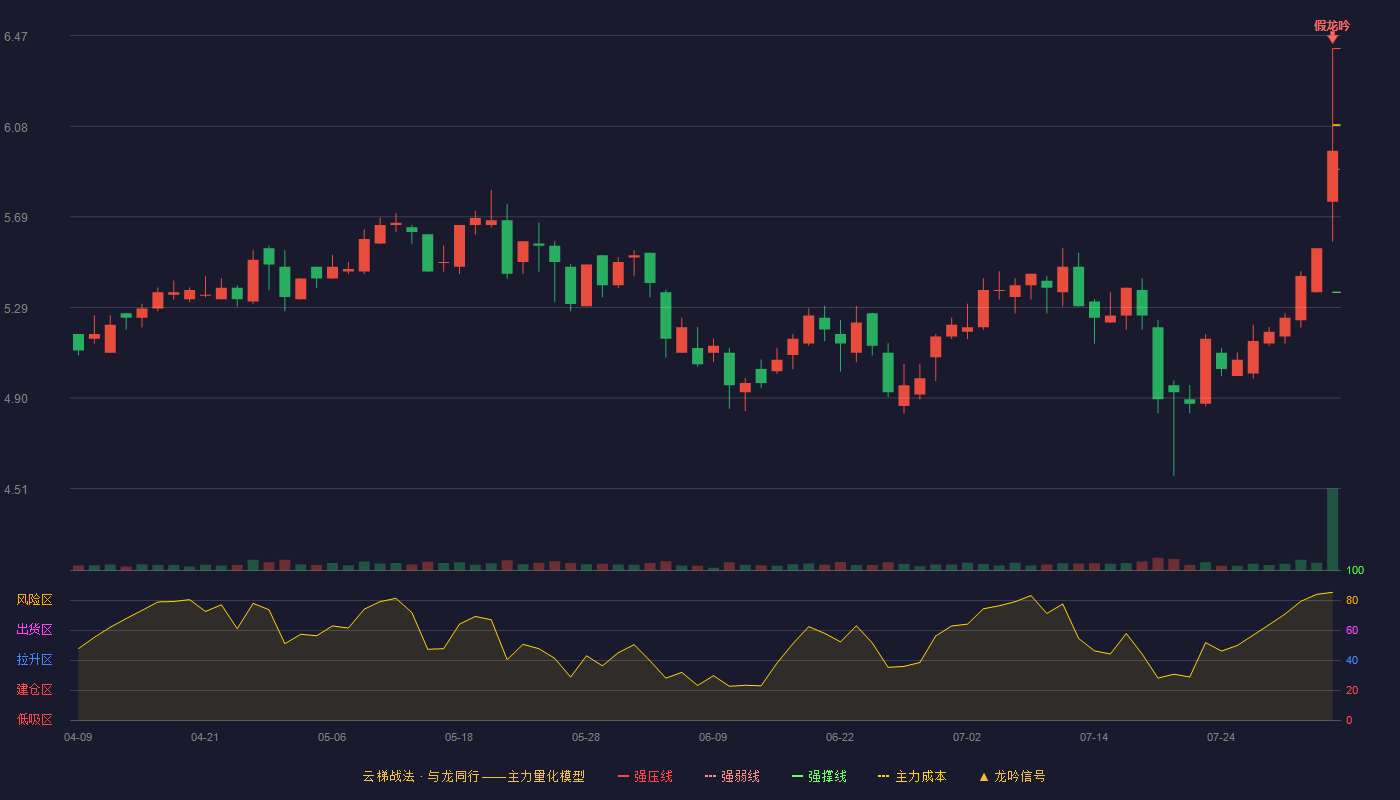Toggle the 强压线 legend series
The height and width of the screenshot is (800, 1400).
click(x=645, y=776)
